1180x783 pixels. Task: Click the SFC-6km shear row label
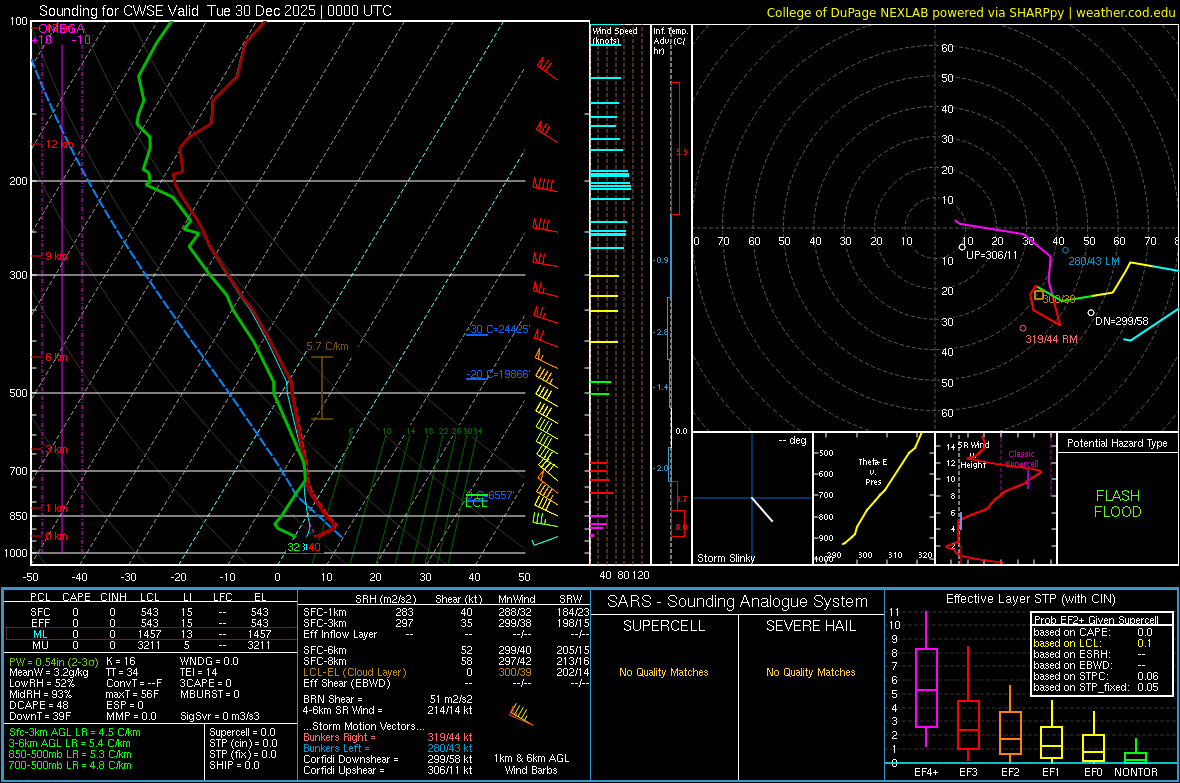coord(325,650)
